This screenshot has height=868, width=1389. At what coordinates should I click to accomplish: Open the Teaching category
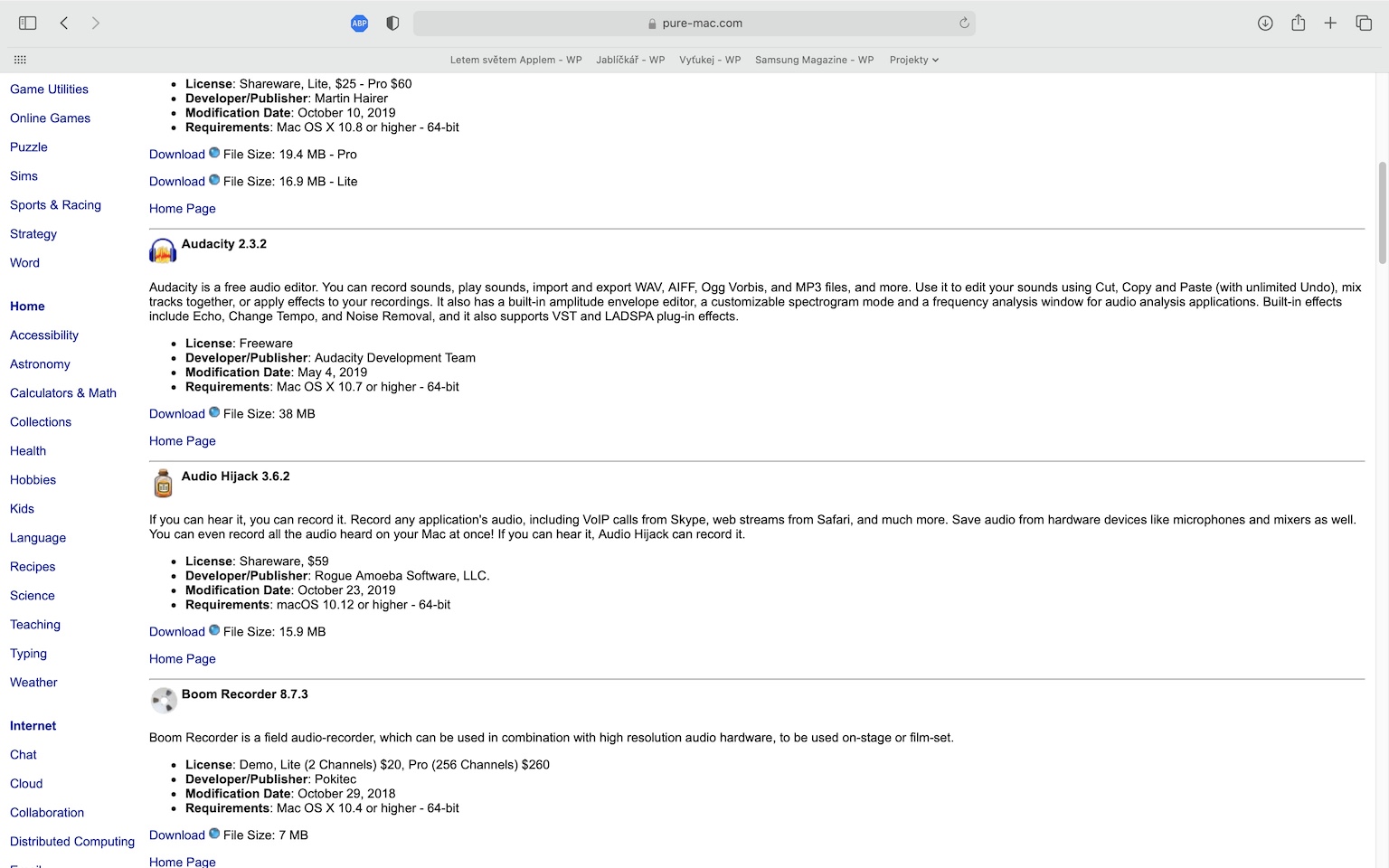35,625
